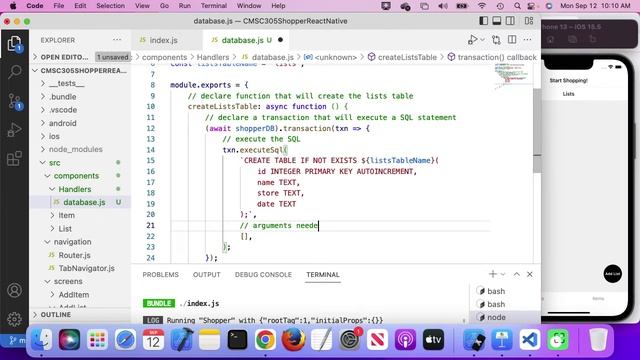Collapse the components folder
640x360 pixels.
pos(76,176)
